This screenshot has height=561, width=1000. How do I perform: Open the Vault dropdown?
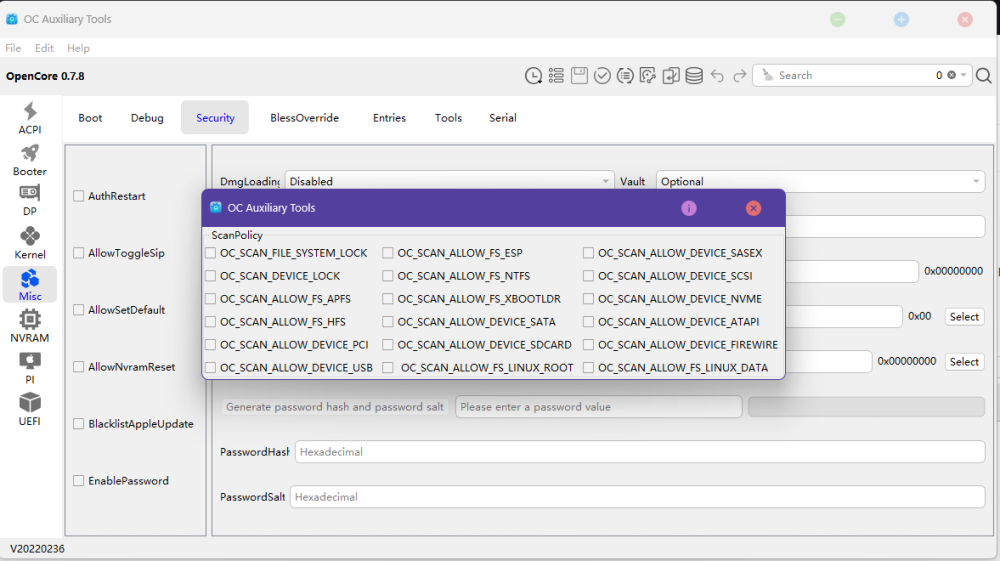click(x=820, y=181)
